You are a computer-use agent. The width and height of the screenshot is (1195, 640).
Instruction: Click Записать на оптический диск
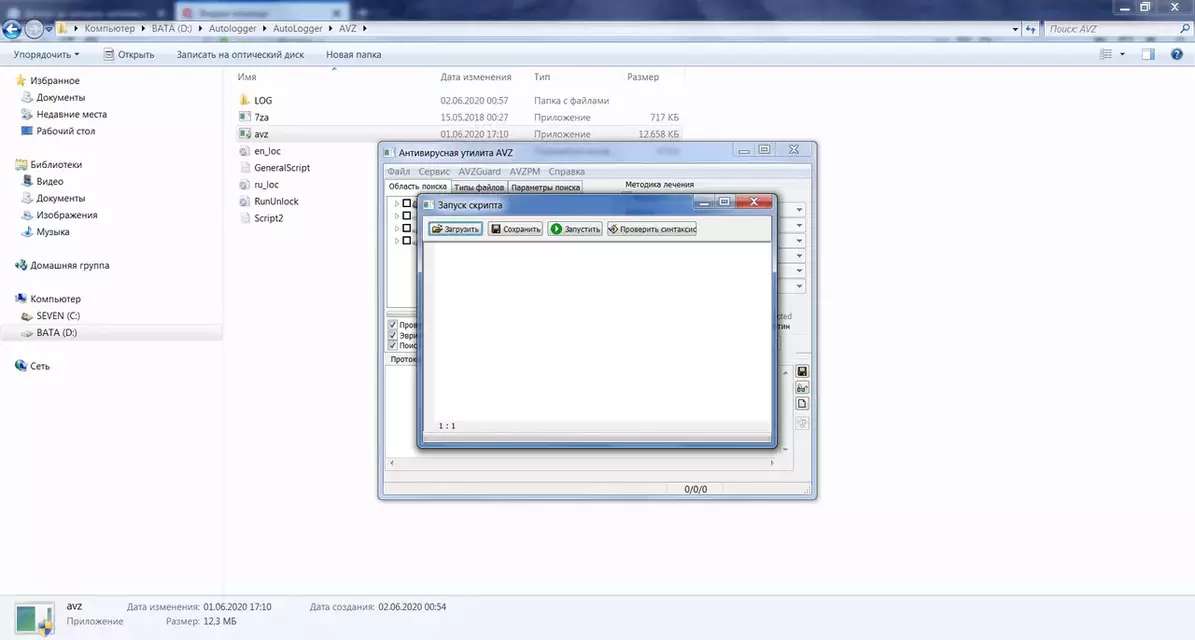(x=240, y=55)
